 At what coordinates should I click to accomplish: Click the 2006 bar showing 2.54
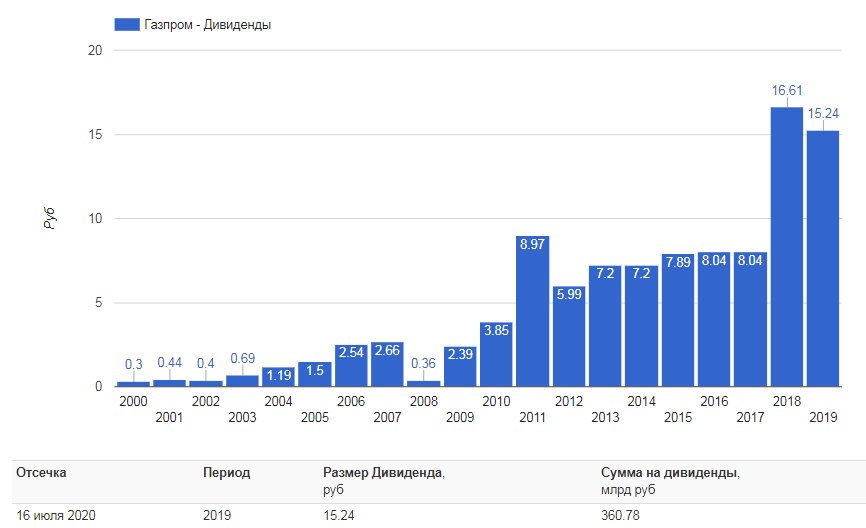point(351,366)
